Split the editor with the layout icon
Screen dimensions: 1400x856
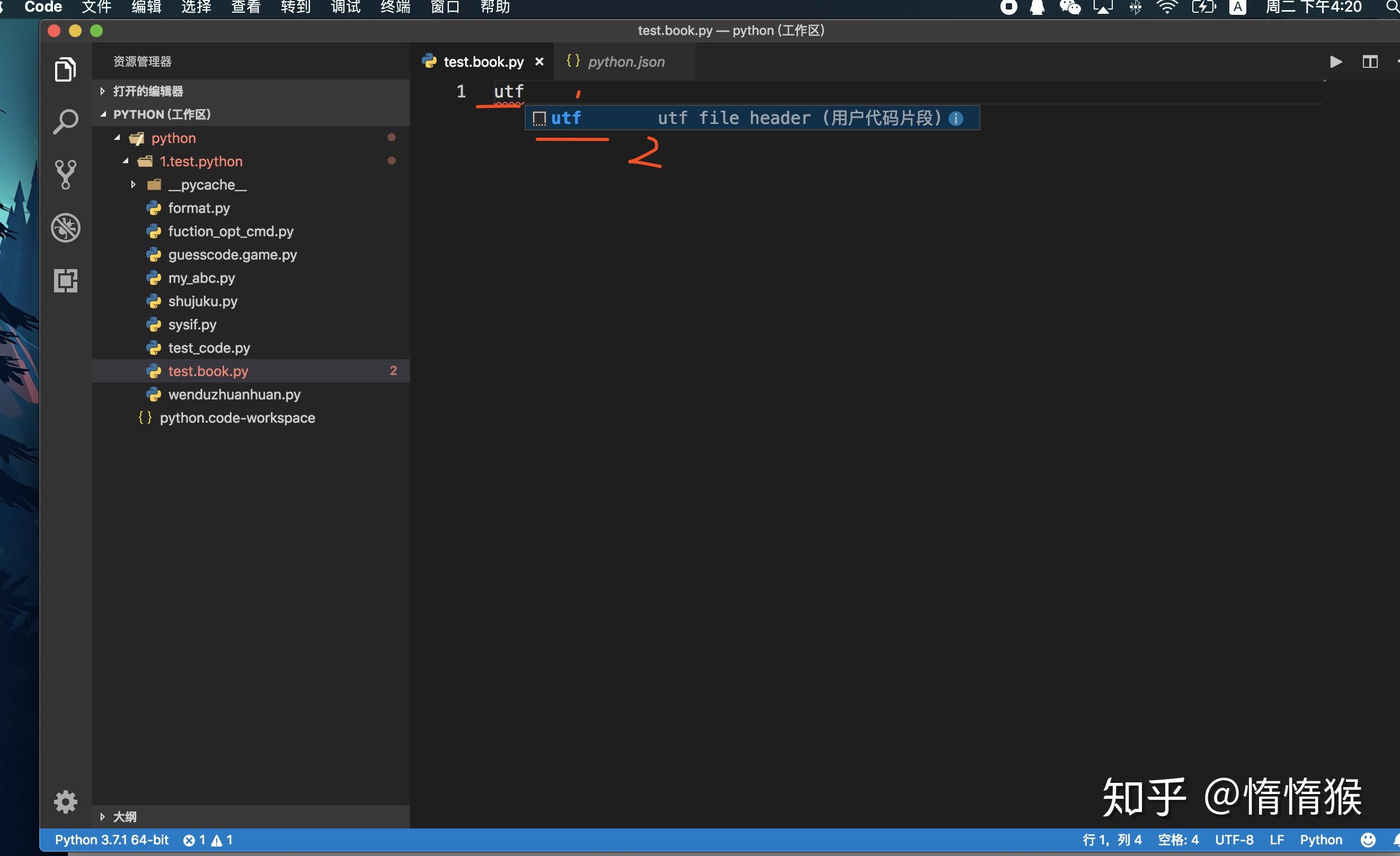pos(1370,61)
